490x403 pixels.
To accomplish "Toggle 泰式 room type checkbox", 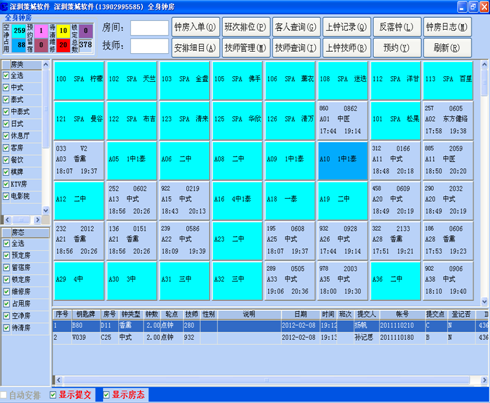I will point(6,100).
